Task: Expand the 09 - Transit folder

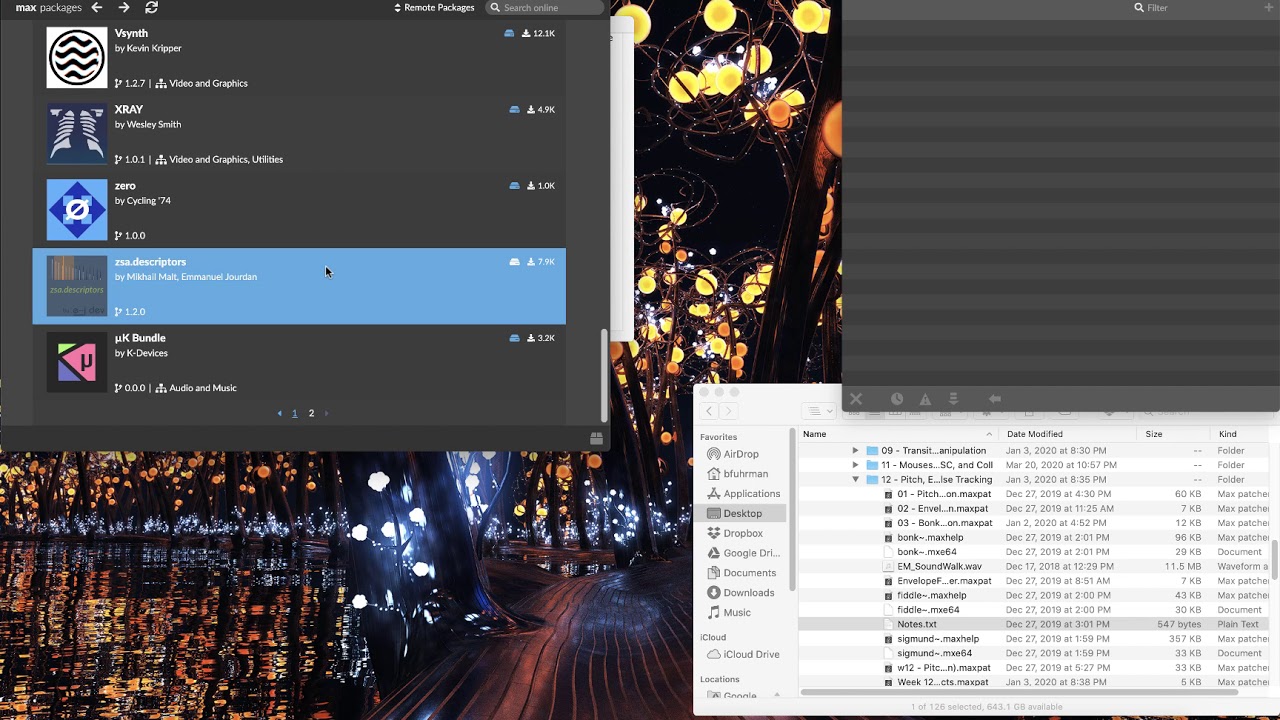Action: 855,450
